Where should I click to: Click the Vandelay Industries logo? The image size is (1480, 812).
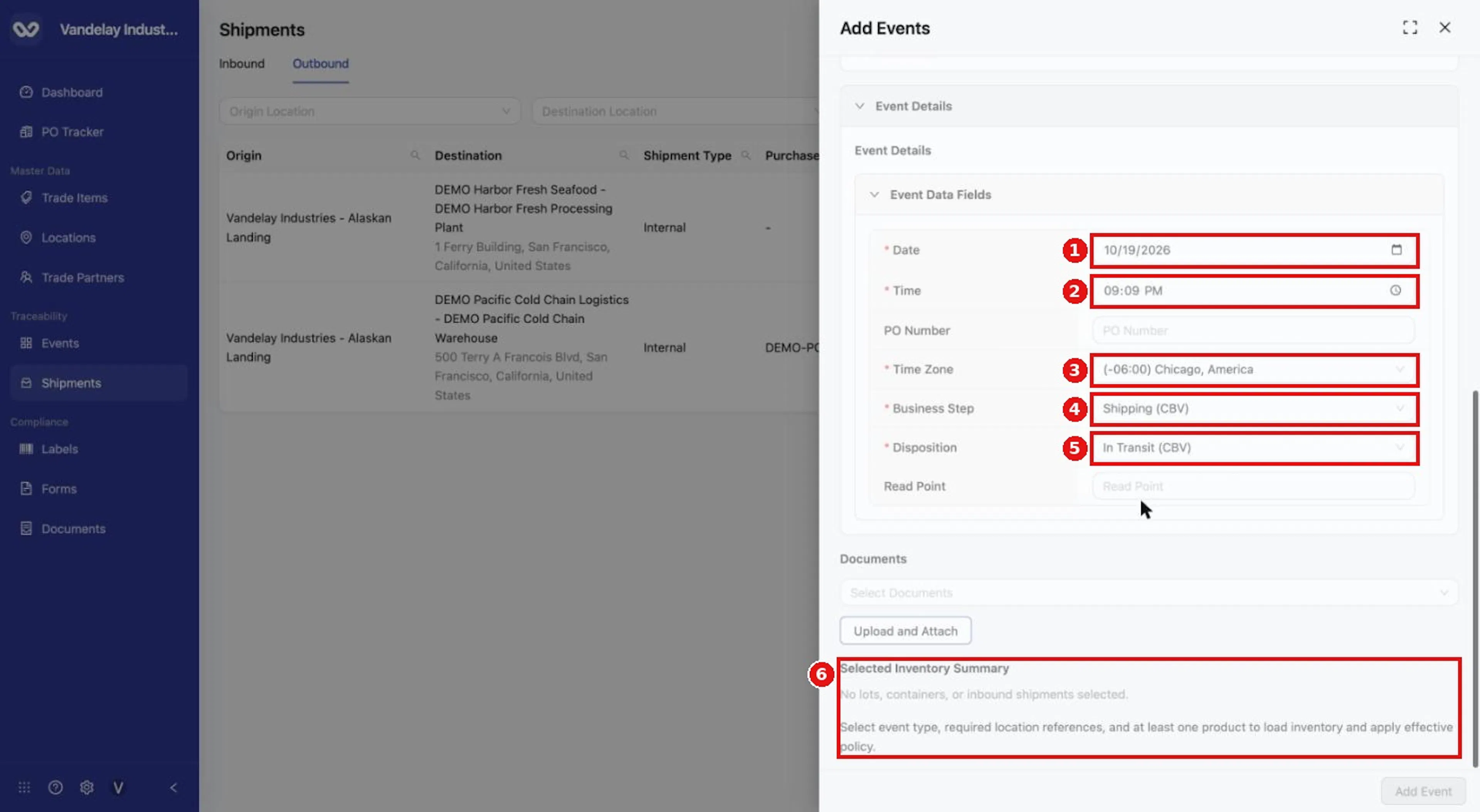[x=26, y=29]
